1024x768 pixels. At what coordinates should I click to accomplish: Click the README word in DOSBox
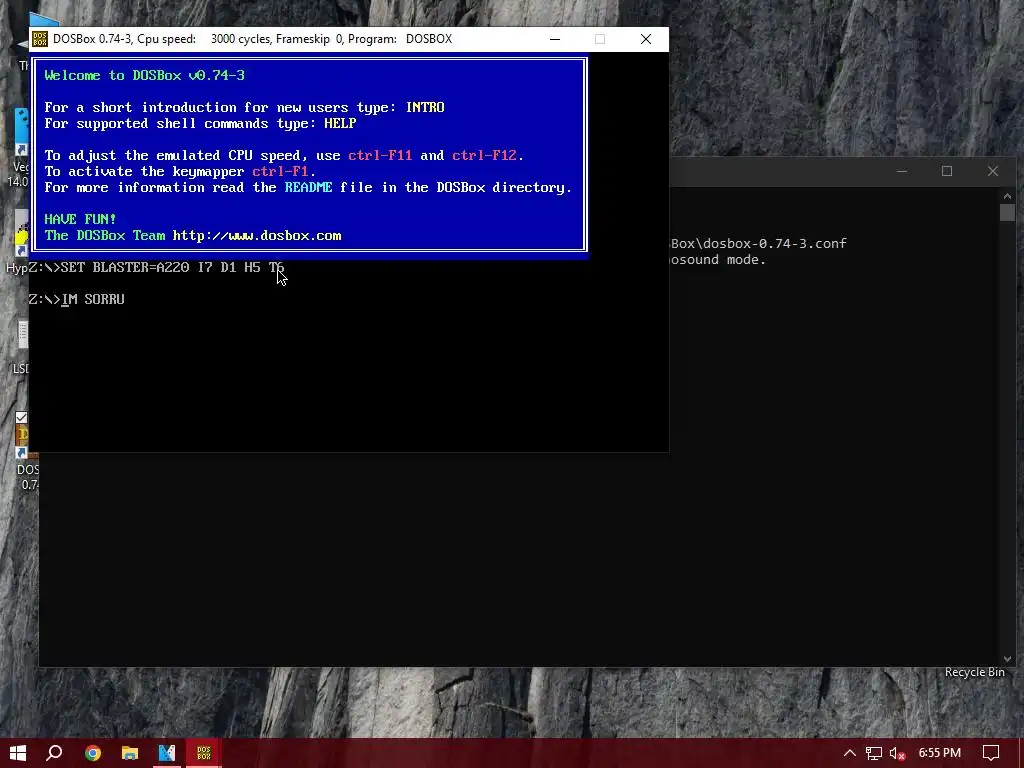point(308,187)
